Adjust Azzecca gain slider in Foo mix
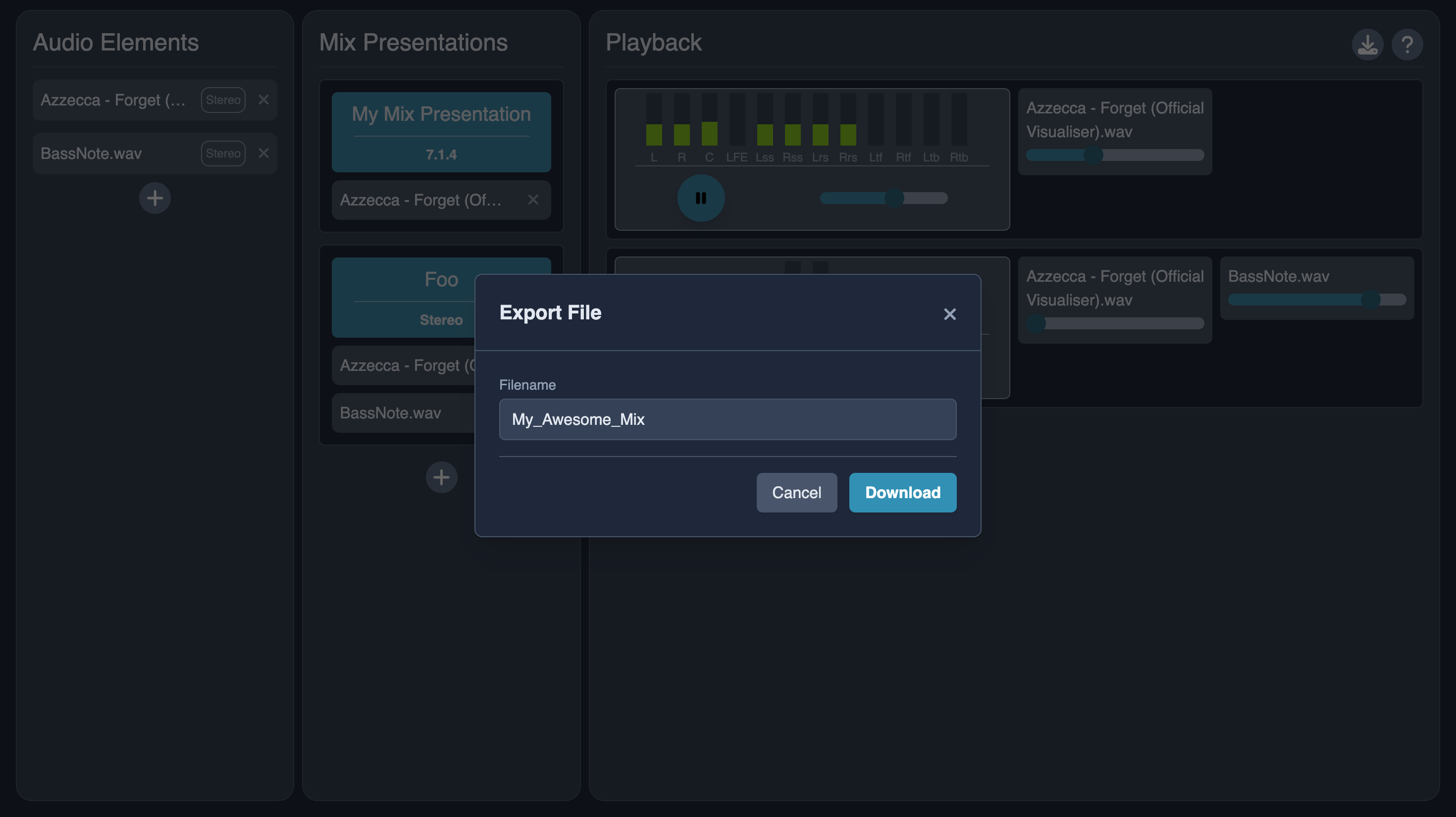 (1036, 323)
